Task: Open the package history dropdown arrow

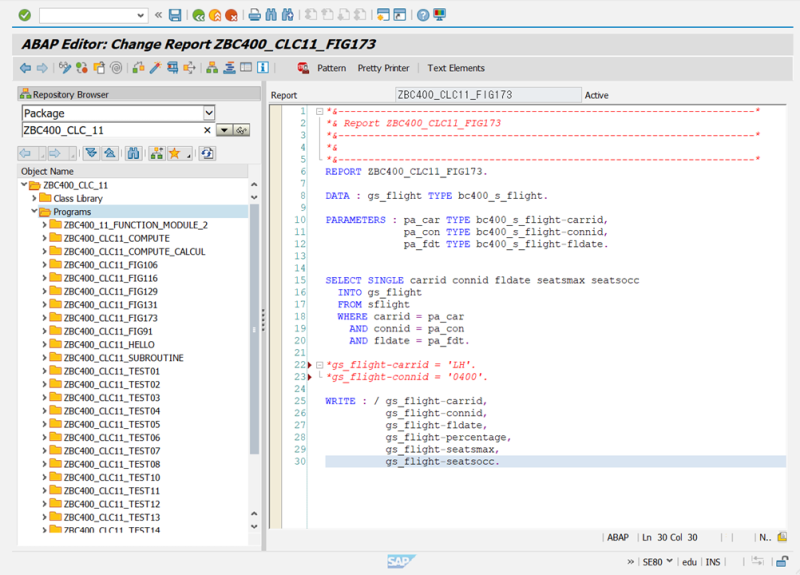Action: 224,130
